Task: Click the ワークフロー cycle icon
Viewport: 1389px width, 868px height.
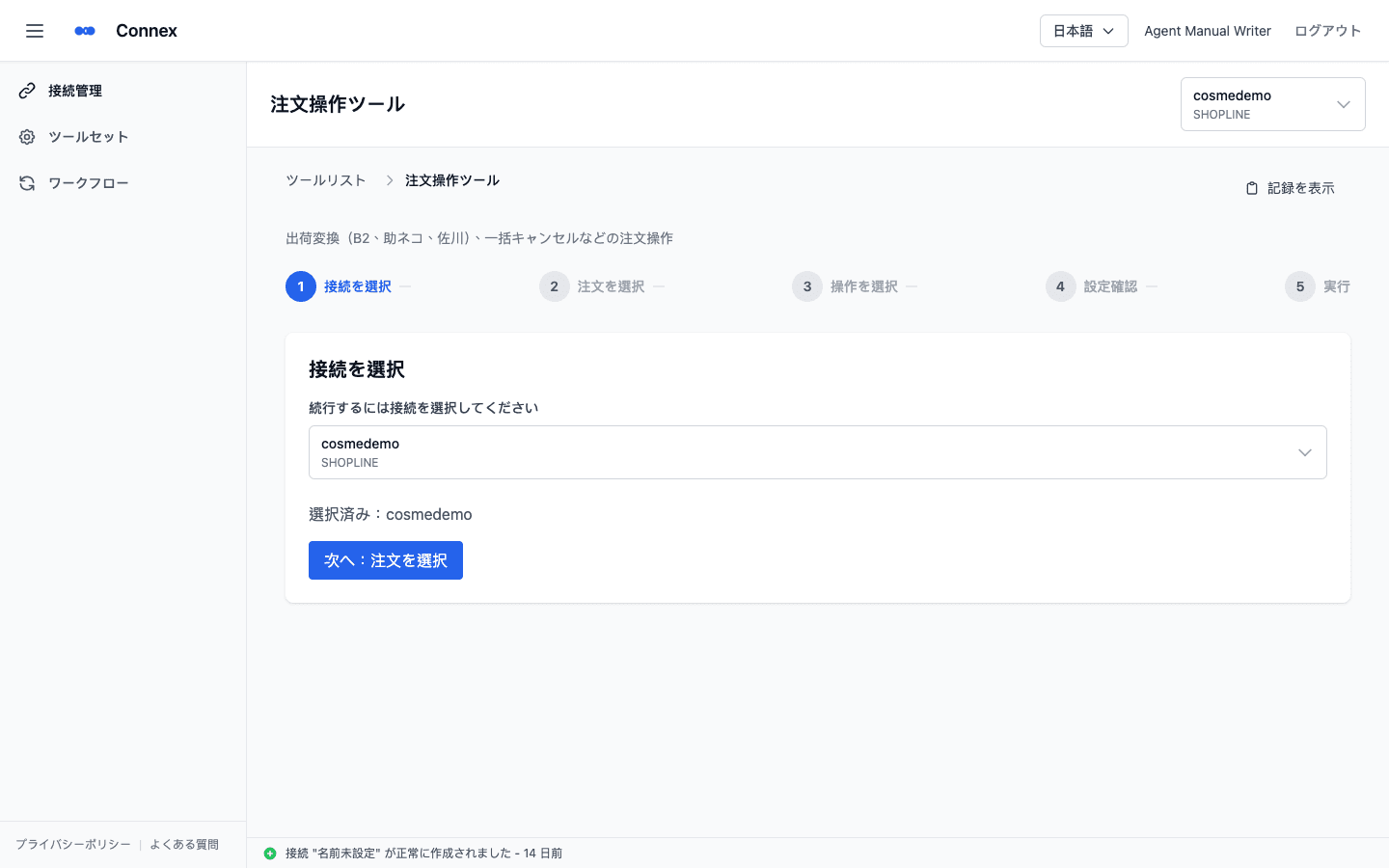Action: point(27,183)
